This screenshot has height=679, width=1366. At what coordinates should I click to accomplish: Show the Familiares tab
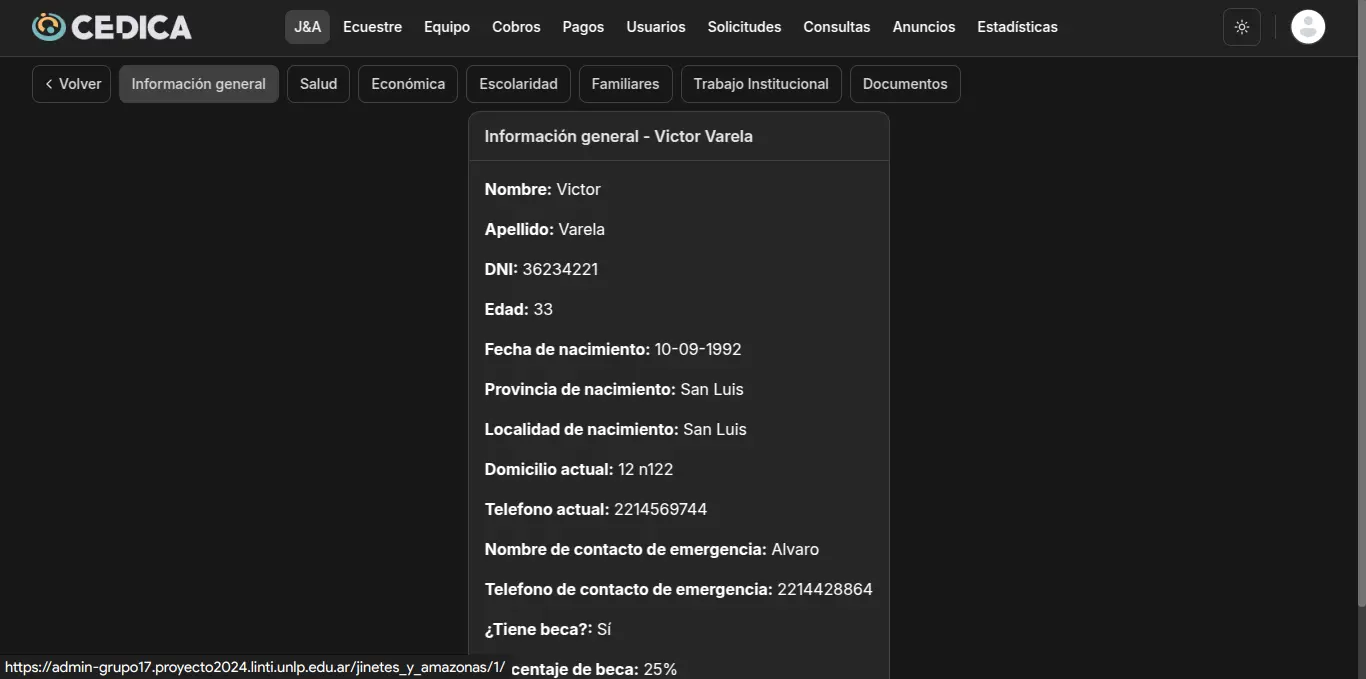[x=625, y=84]
